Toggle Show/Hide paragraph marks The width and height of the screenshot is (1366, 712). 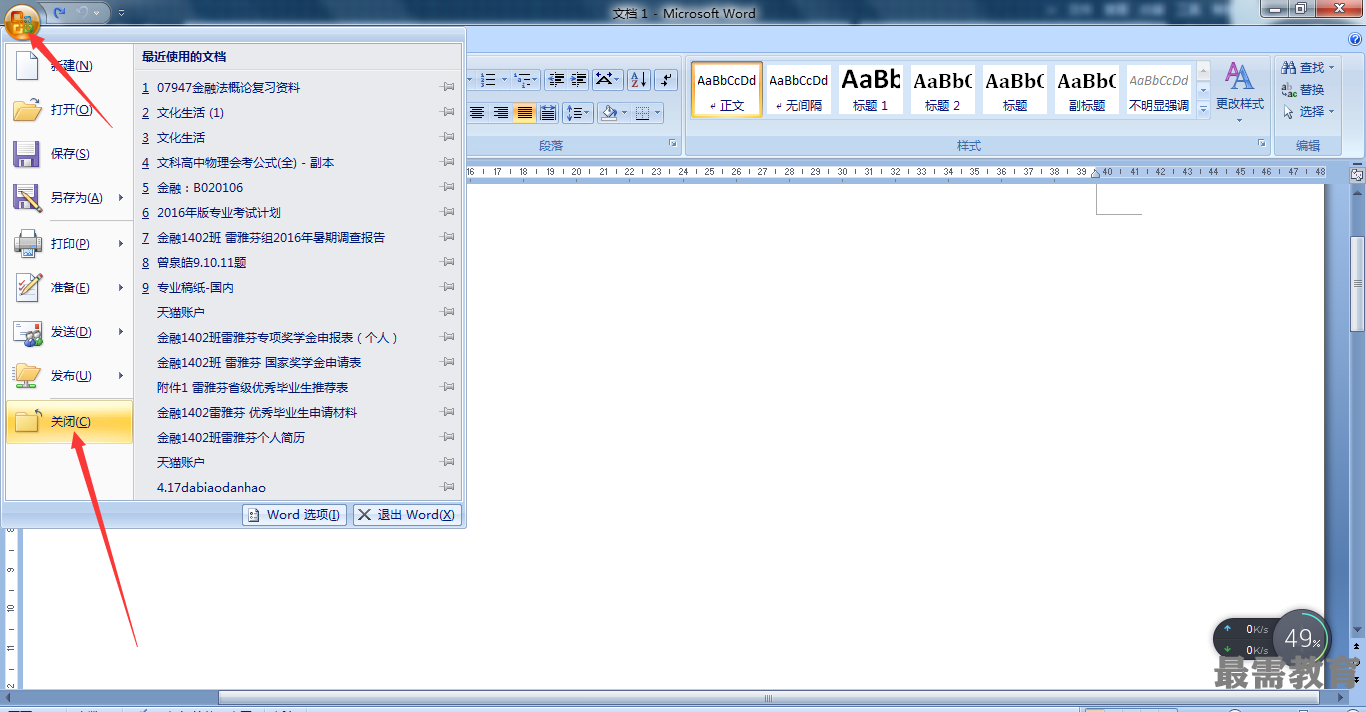pos(668,79)
